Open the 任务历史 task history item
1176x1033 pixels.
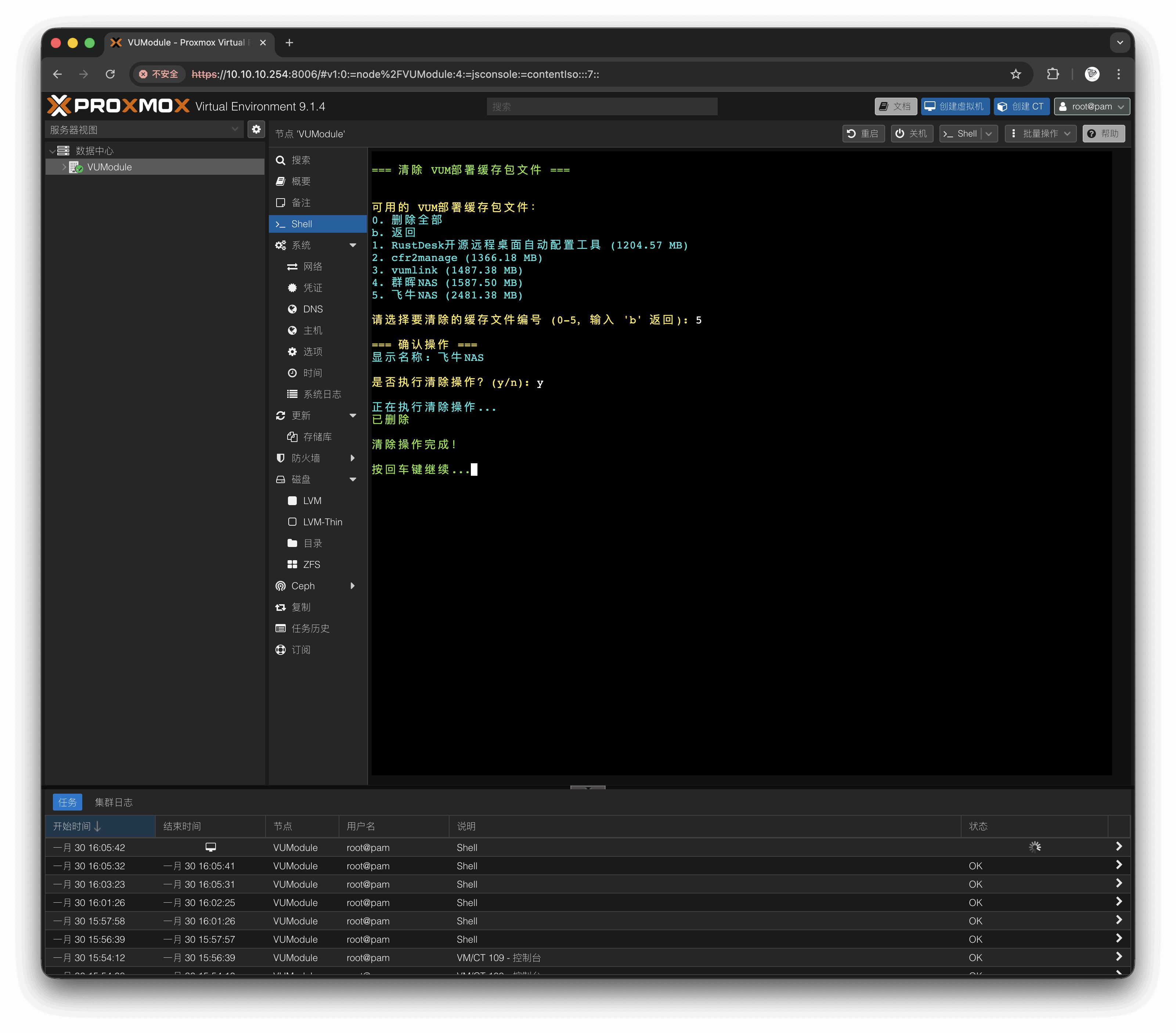[310, 628]
